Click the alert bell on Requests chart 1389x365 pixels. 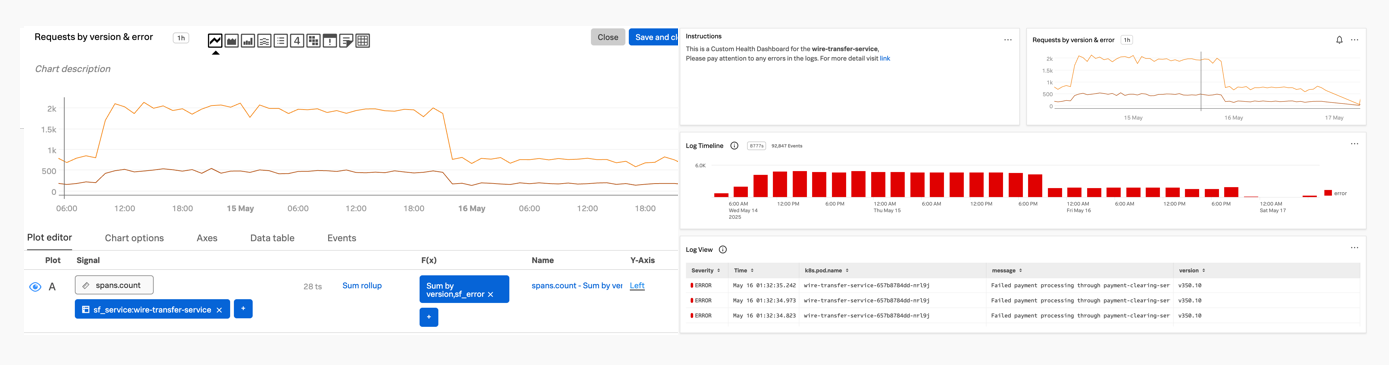click(x=1339, y=40)
